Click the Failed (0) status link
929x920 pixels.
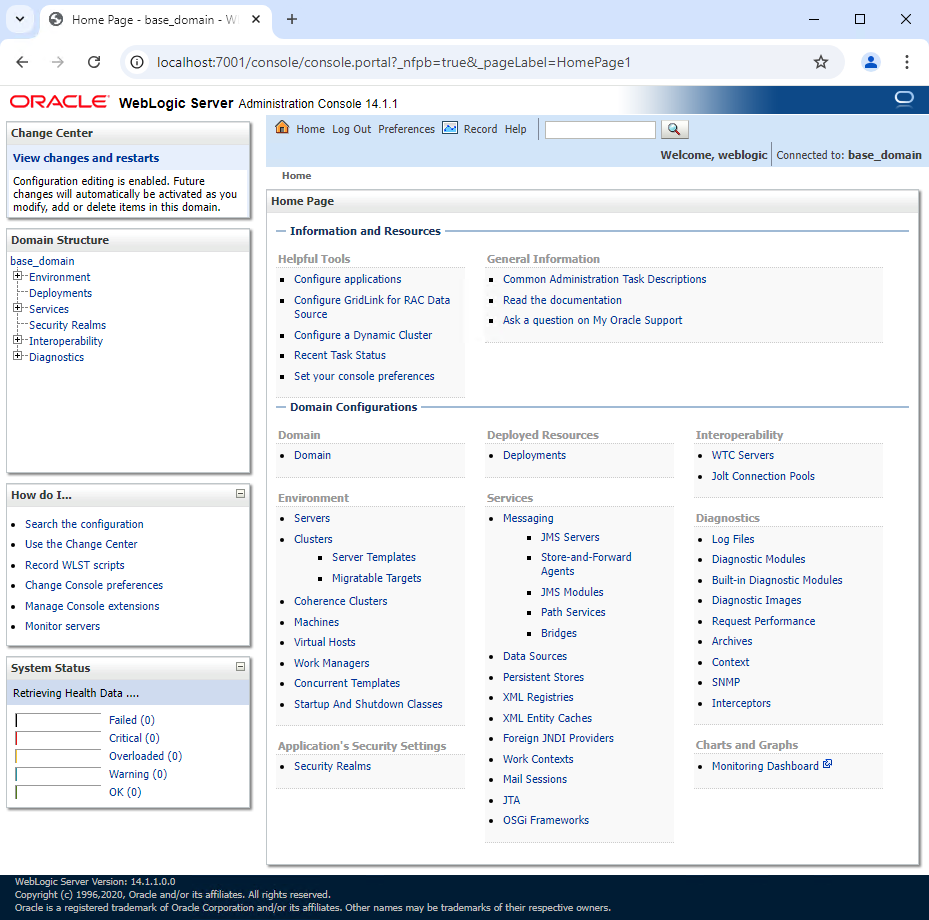click(132, 720)
